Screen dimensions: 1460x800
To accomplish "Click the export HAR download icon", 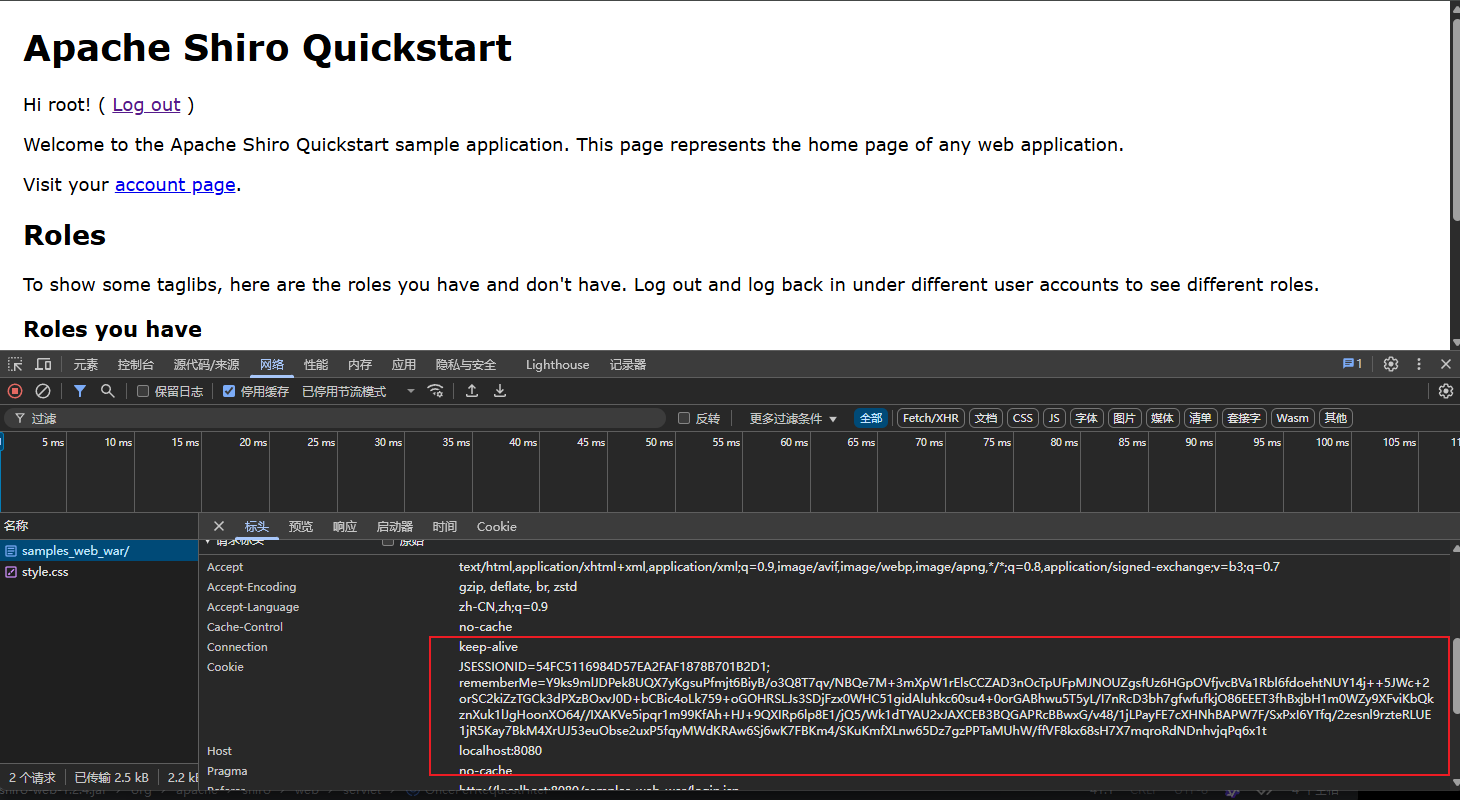I will coord(500,391).
